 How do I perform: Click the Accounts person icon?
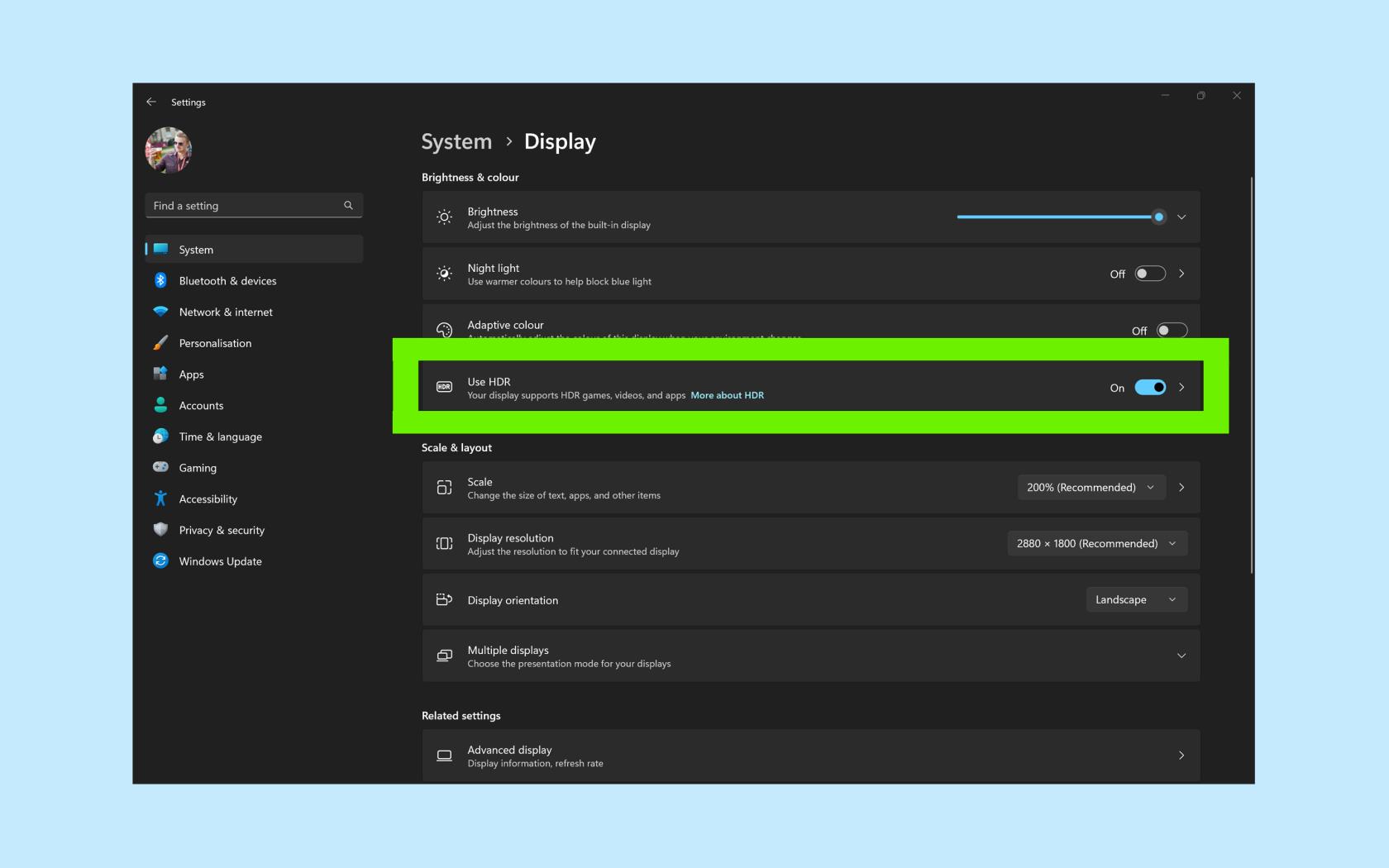pos(160,405)
